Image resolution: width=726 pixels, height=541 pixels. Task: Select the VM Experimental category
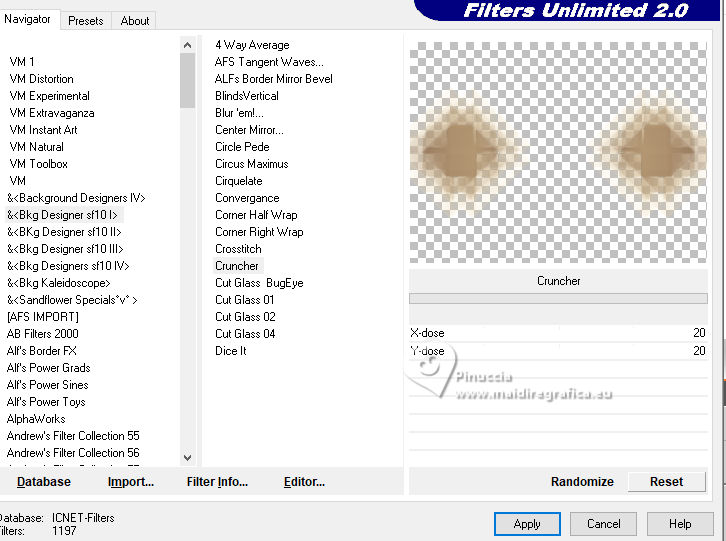point(49,96)
